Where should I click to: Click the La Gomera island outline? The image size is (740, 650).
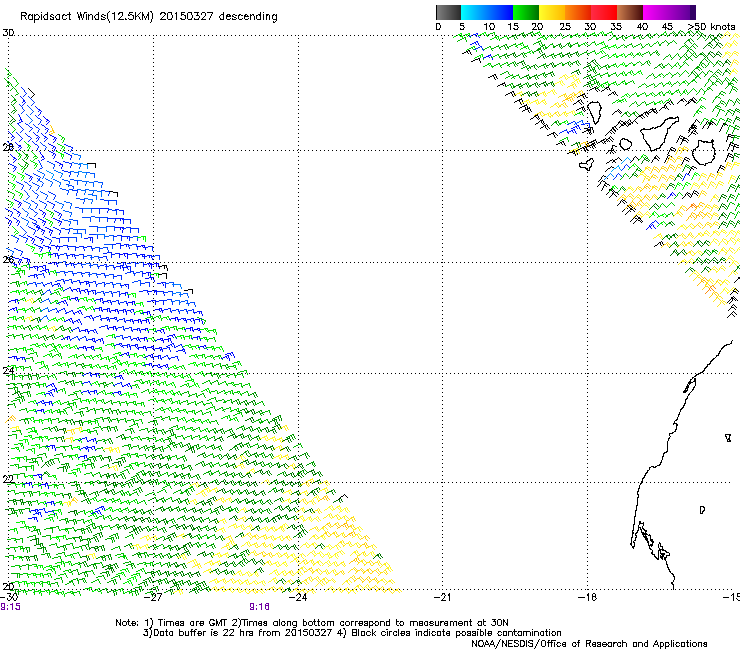pyautogui.click(x=626, y=144)
